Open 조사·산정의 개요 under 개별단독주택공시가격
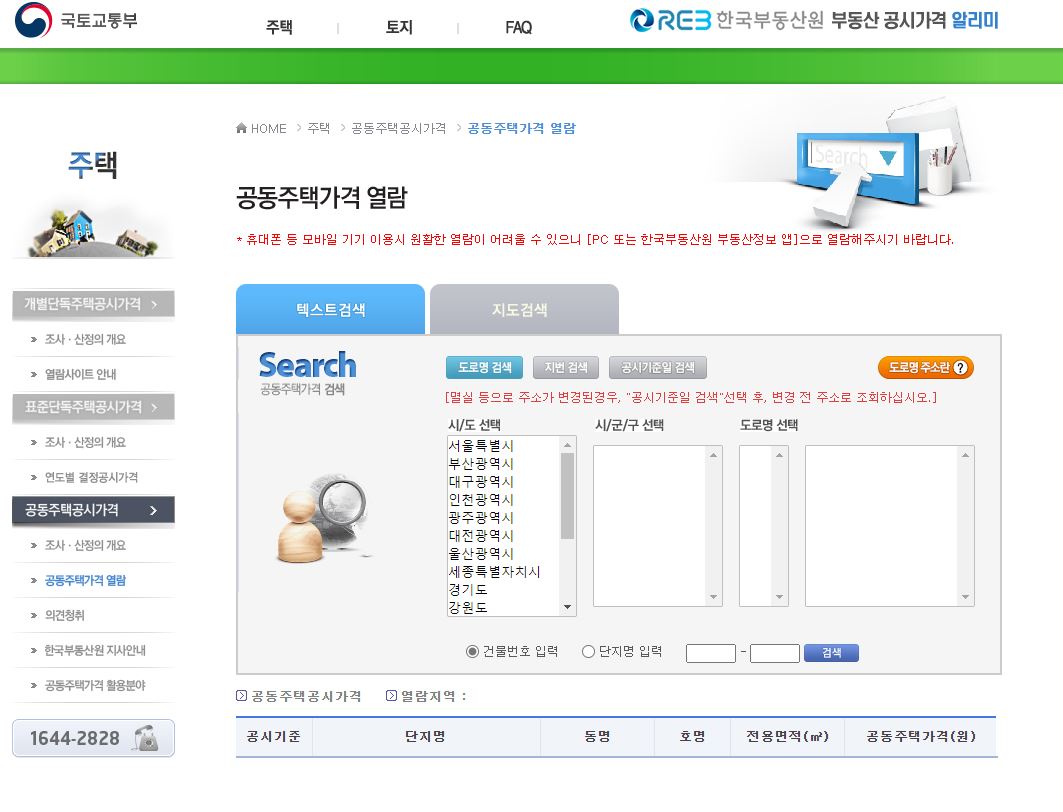The height and width of the screenshot is (812, 1063). [x=85, y=339]
